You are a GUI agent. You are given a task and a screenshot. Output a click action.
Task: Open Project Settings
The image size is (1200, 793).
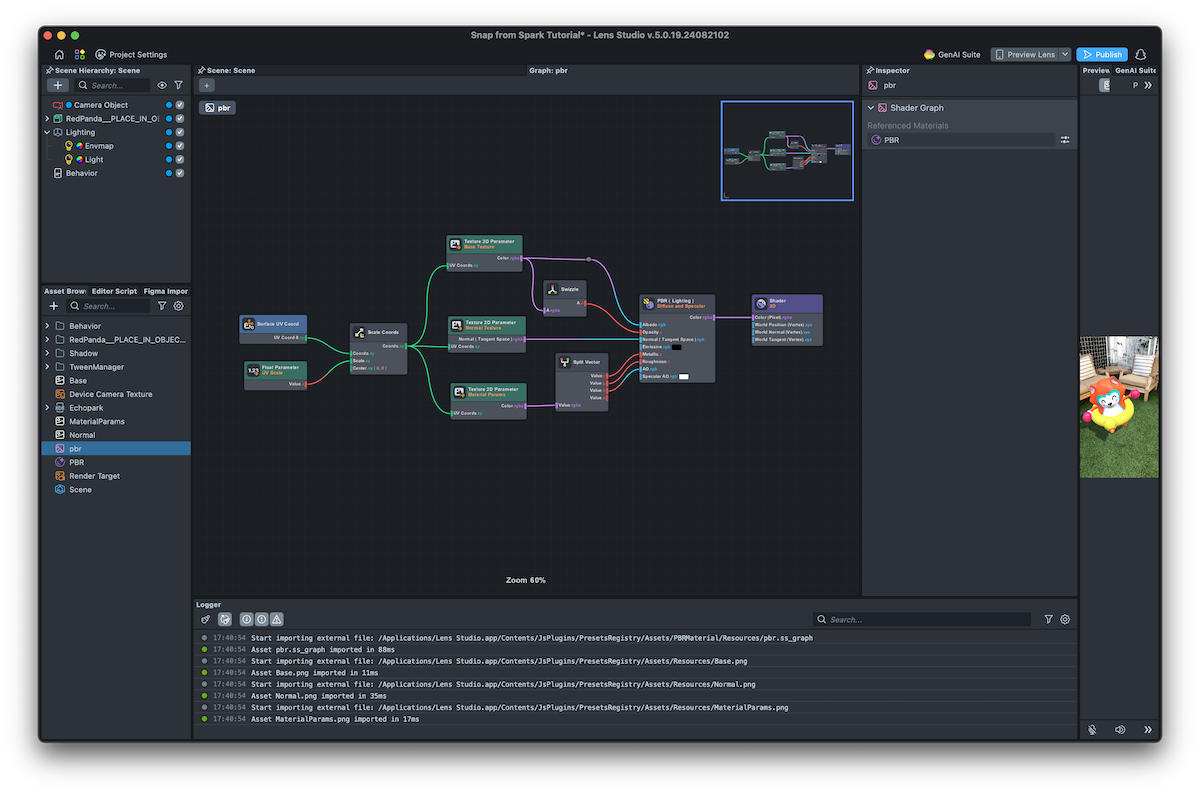131,55
